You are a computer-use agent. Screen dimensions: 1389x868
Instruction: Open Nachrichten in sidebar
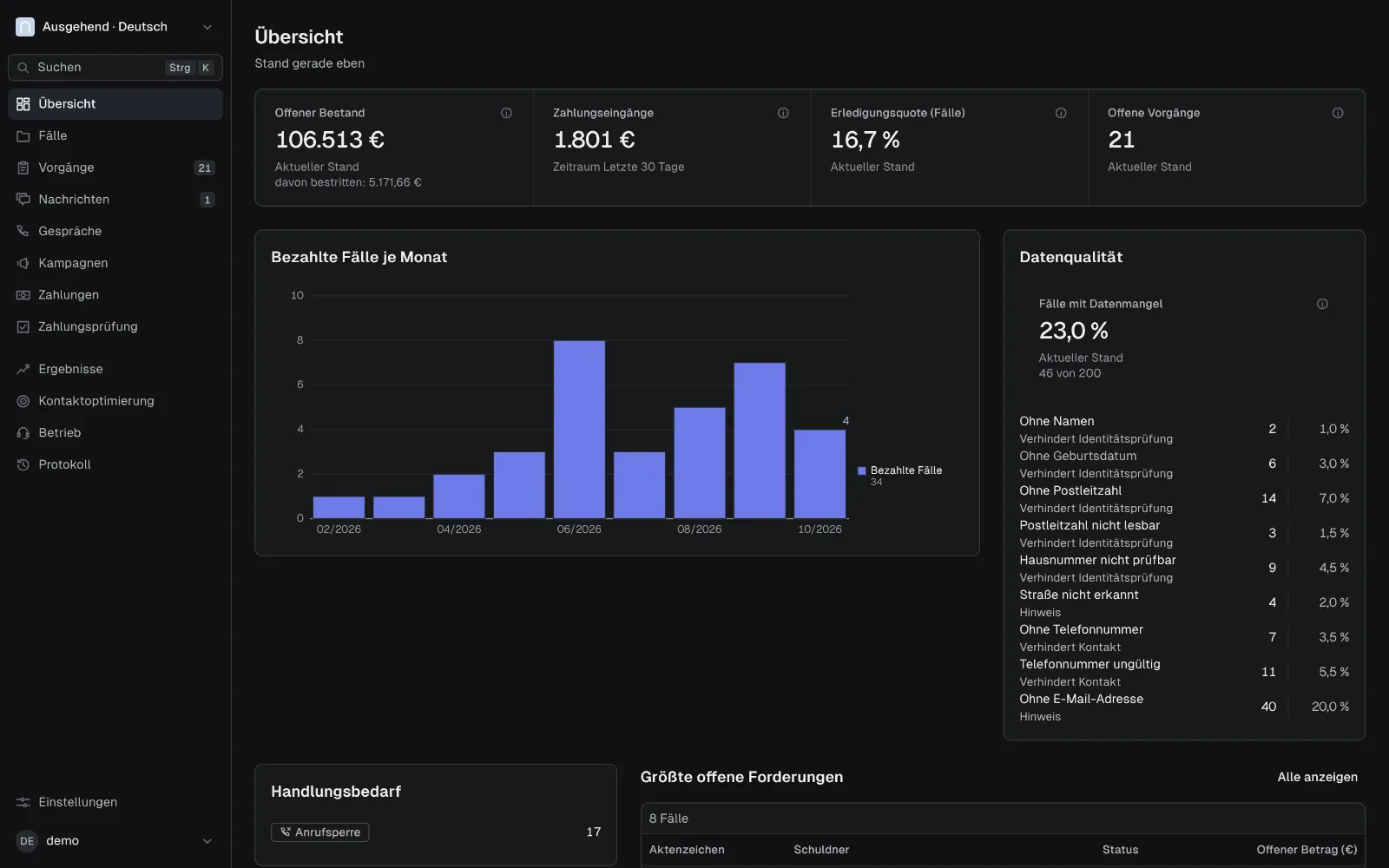tap(115, 200)
